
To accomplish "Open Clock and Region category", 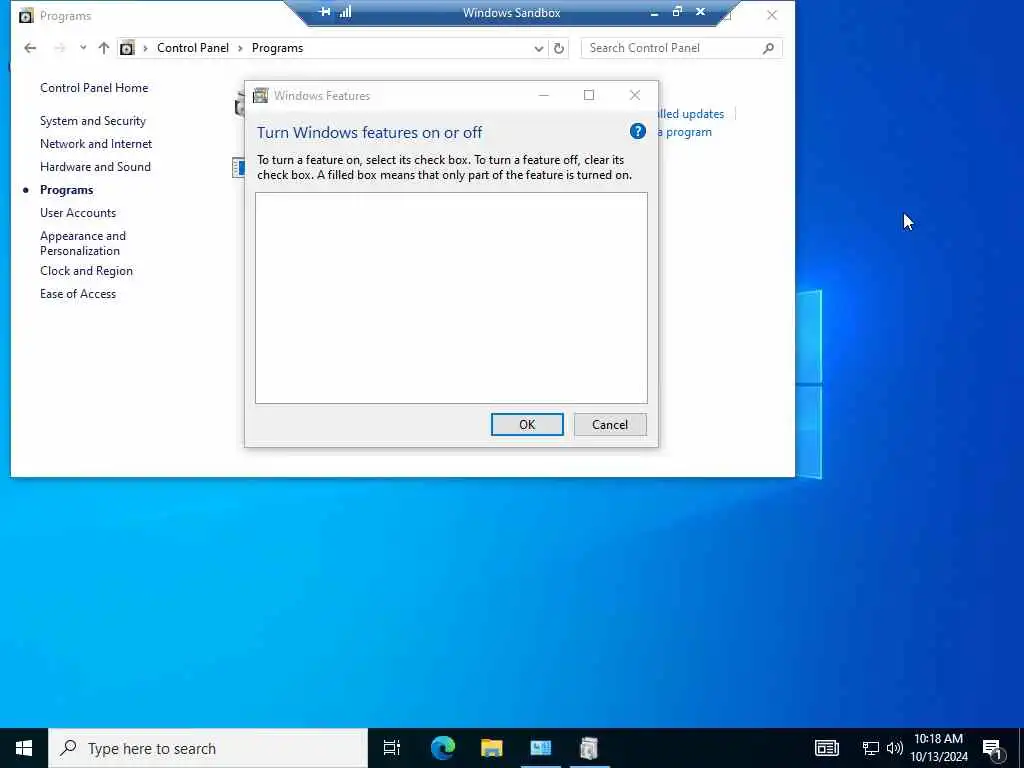I will tap(86, 271).
